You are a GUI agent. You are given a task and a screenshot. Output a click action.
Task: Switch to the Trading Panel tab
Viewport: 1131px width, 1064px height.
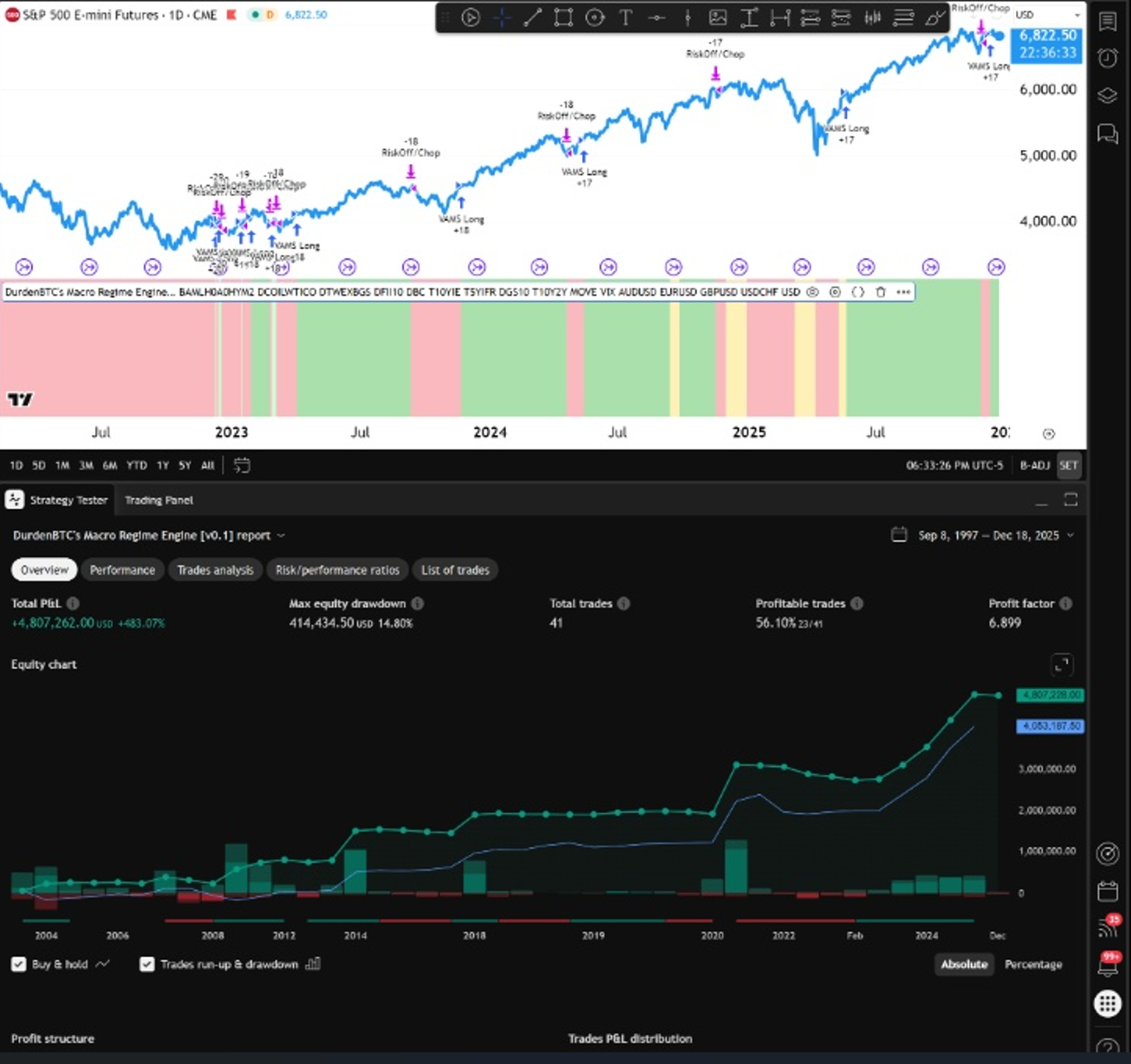[x=158, y=500]
